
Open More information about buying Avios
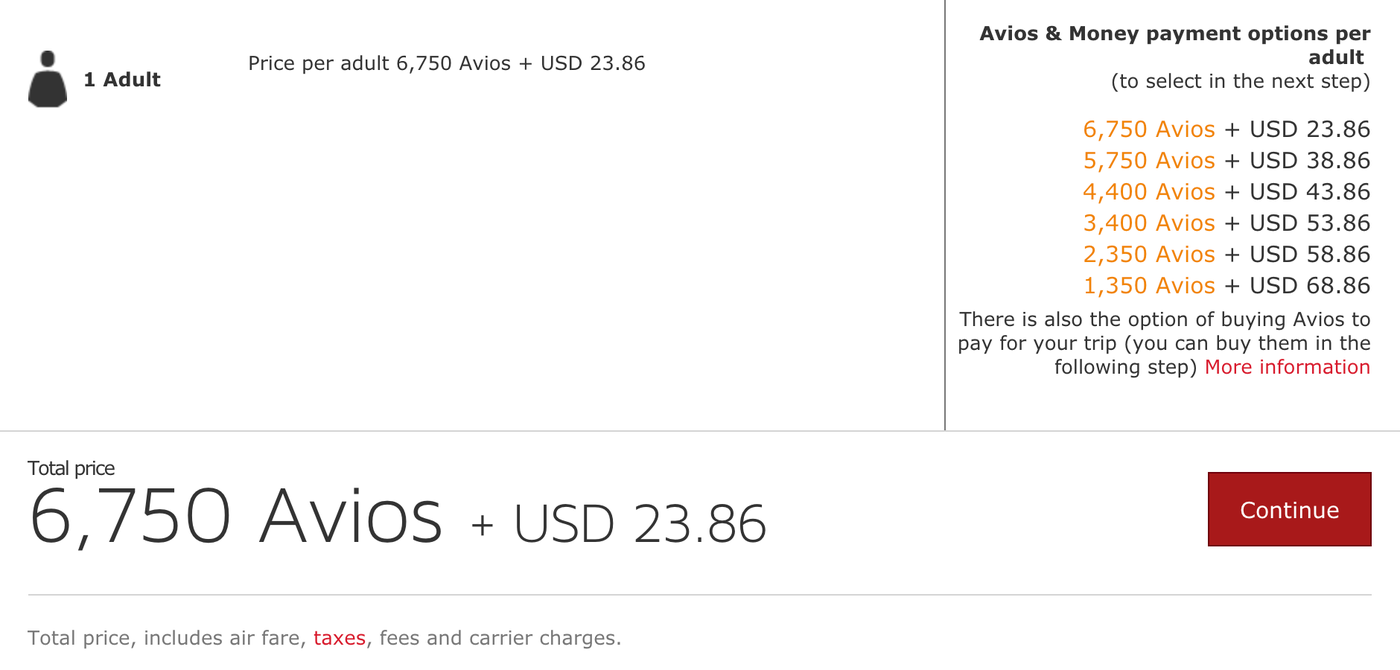pyautogui.click(x=1287, y=366)
